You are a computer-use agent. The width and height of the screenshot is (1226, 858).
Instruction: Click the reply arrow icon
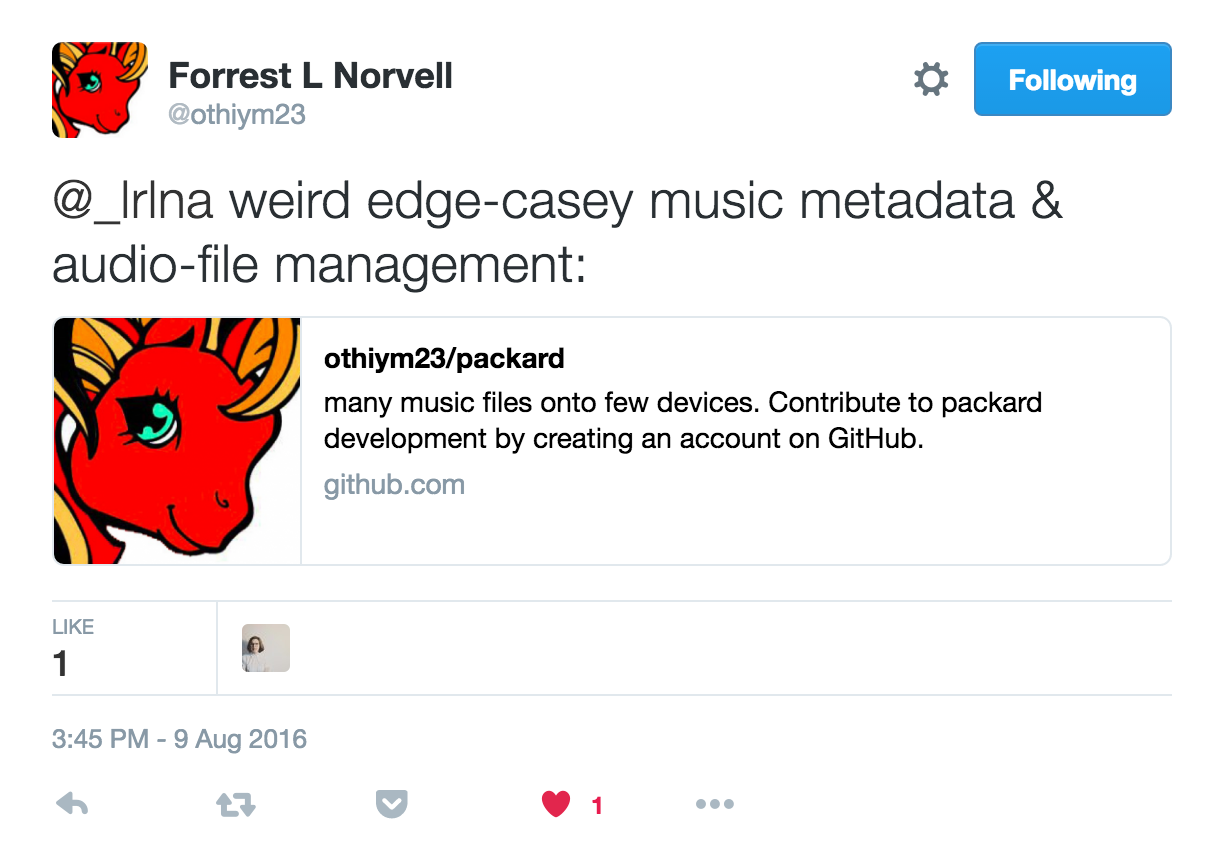pyautogui.click(x=72, y=803)
